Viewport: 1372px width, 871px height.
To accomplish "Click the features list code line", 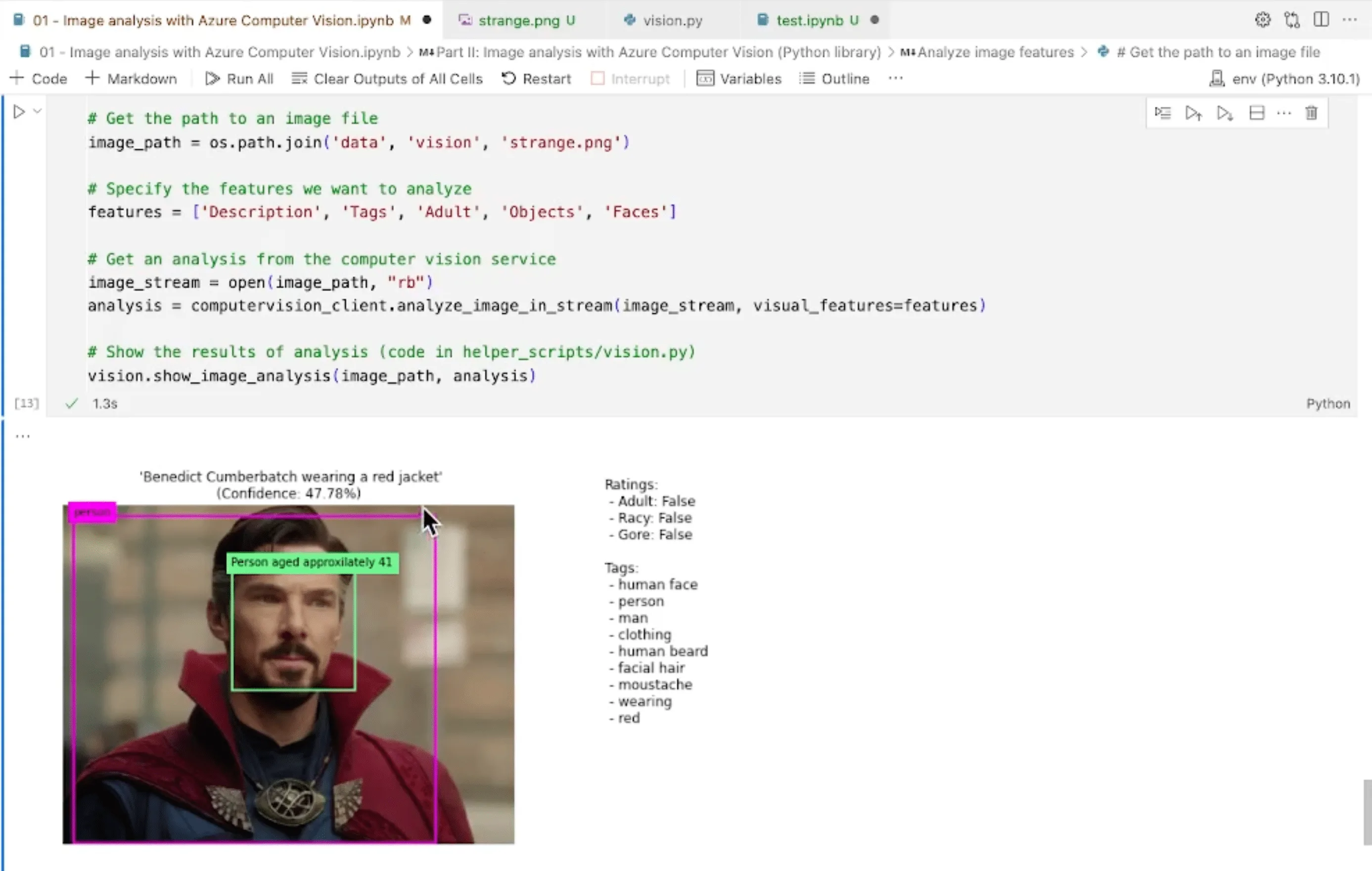I will click(x=382, y=212).
